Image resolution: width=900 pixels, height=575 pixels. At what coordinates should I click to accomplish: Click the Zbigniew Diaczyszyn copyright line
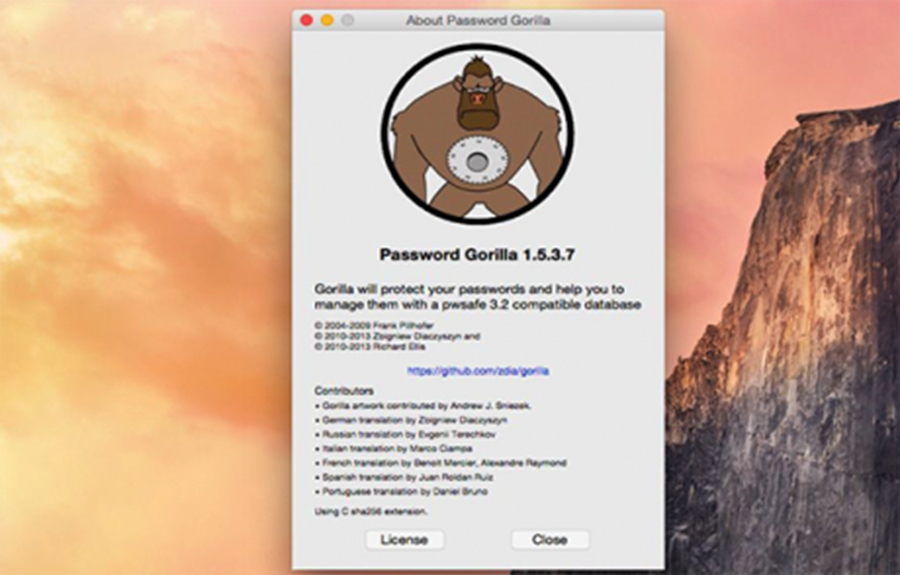(397, 336)
